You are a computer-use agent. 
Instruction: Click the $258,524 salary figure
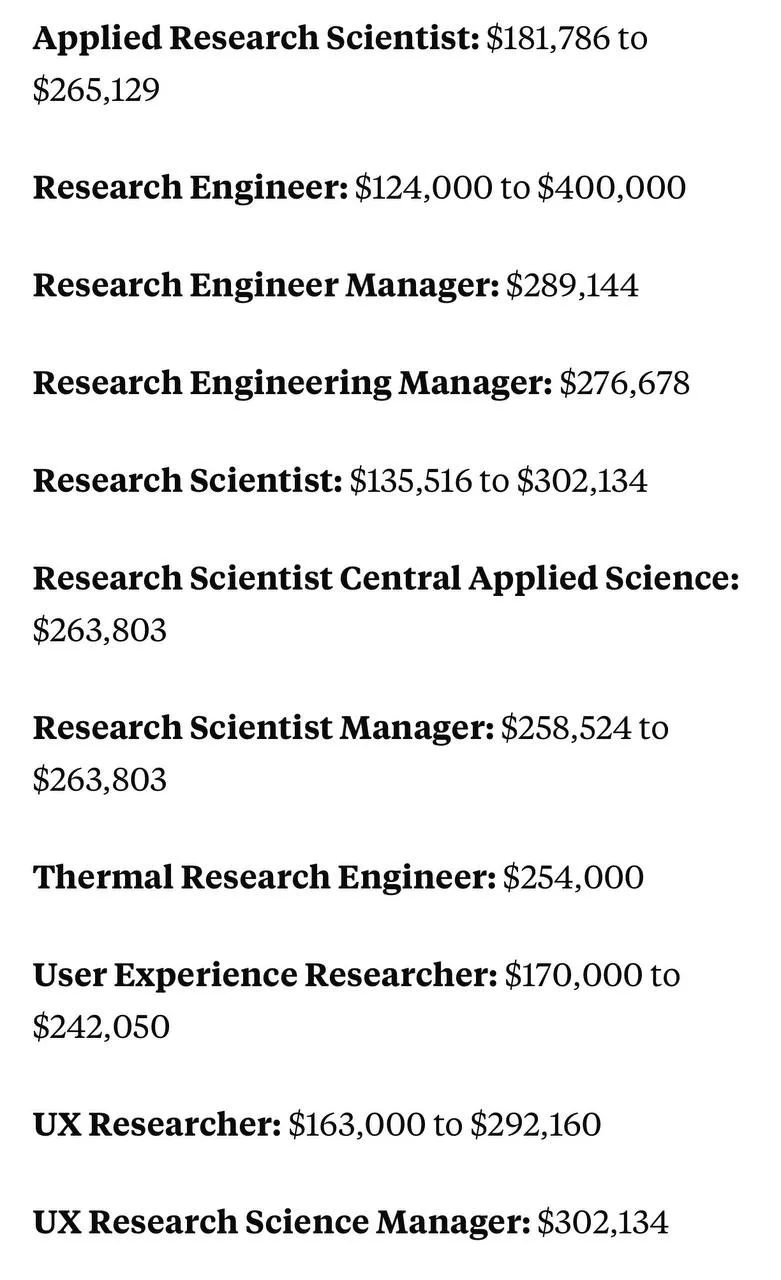coord(566,727)
